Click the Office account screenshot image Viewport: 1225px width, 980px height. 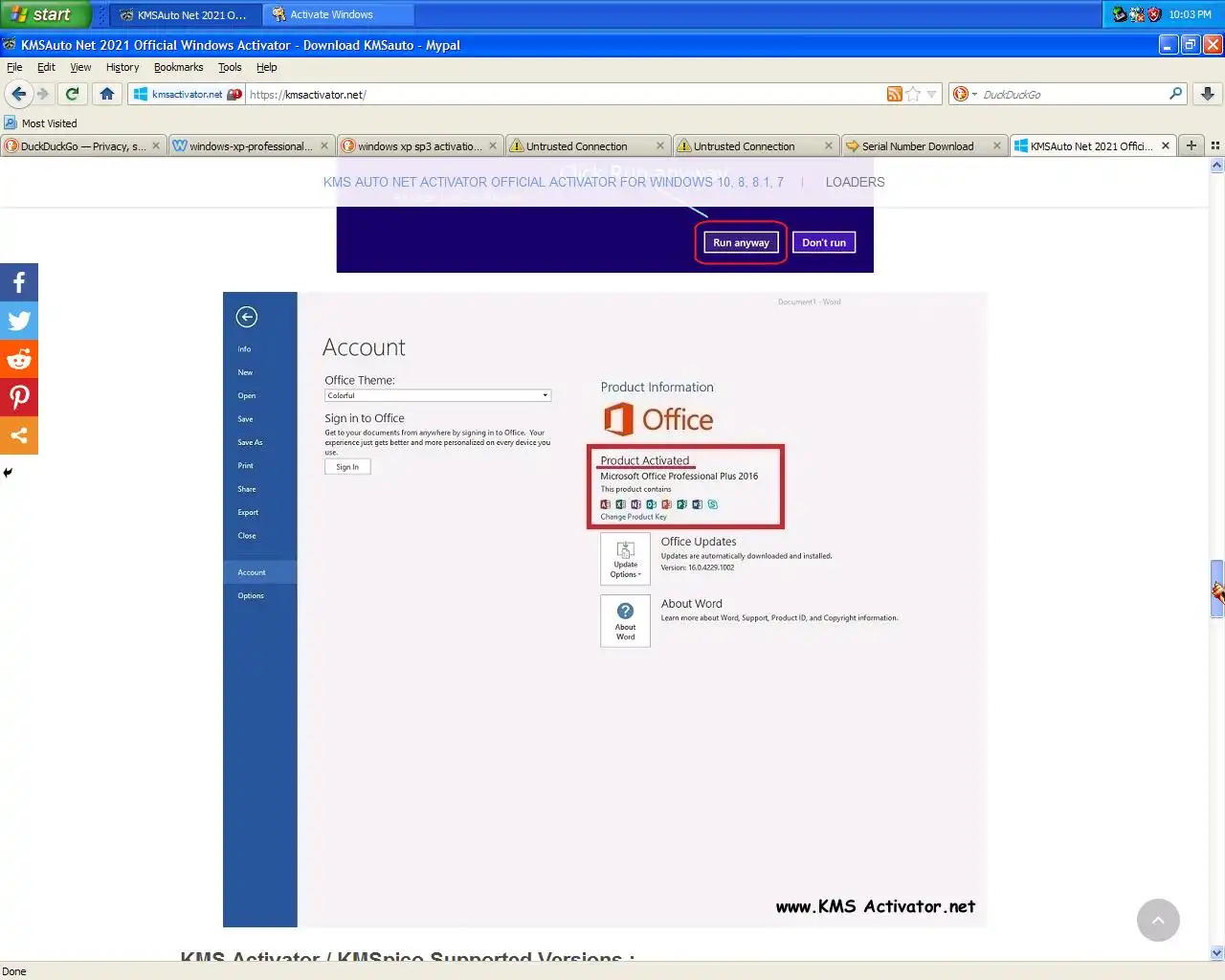coord(605,610)
